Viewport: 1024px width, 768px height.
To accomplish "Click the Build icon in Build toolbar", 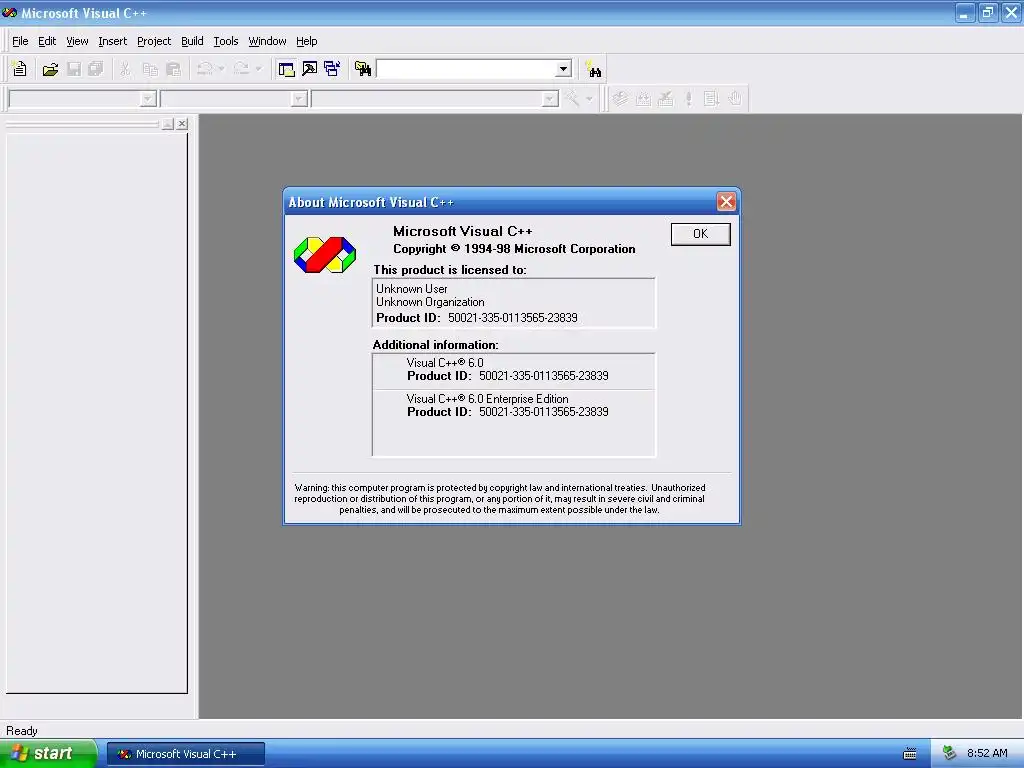I will click(x=643, y=99).
